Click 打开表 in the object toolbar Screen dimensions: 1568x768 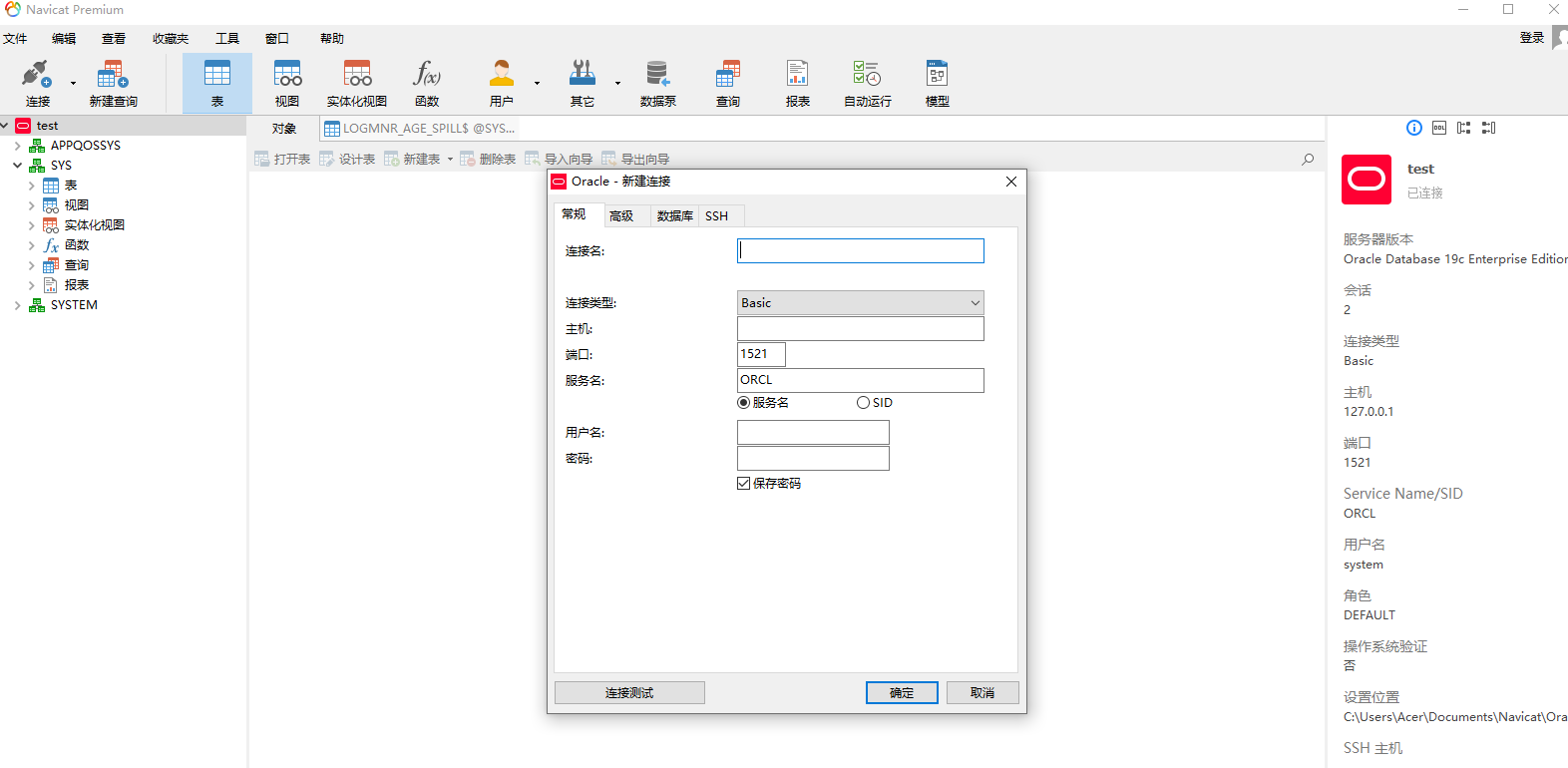282,159
